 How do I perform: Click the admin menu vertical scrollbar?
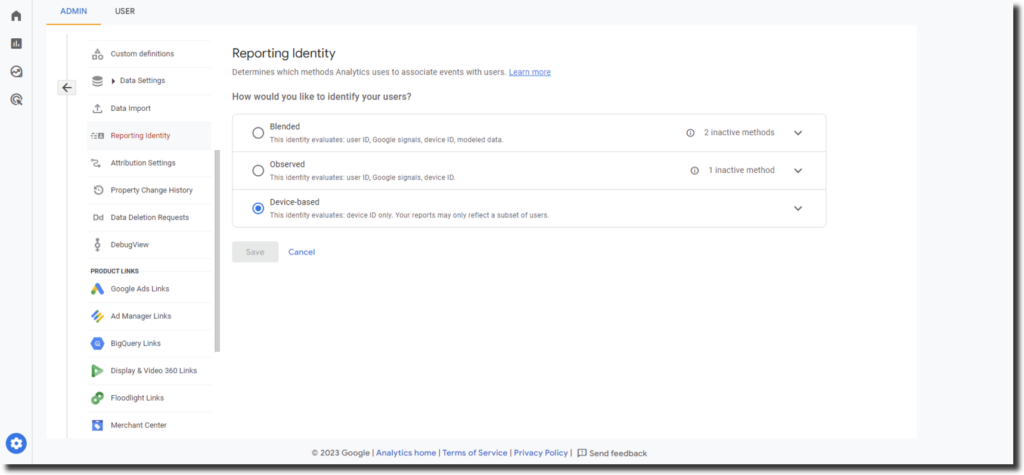coord(217,250)
